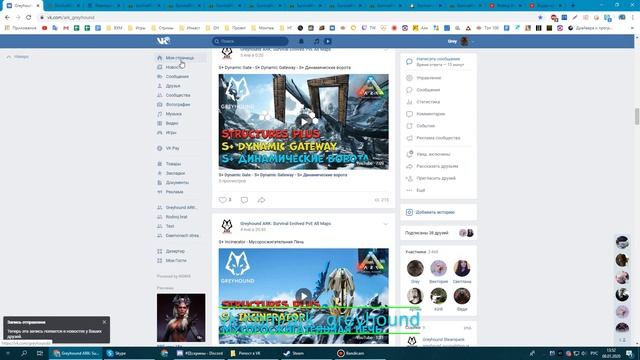Screen dimensions: 640x360
Task: Open 'Сообщения' in the left sidebar menu
Action: pos(177,76)
